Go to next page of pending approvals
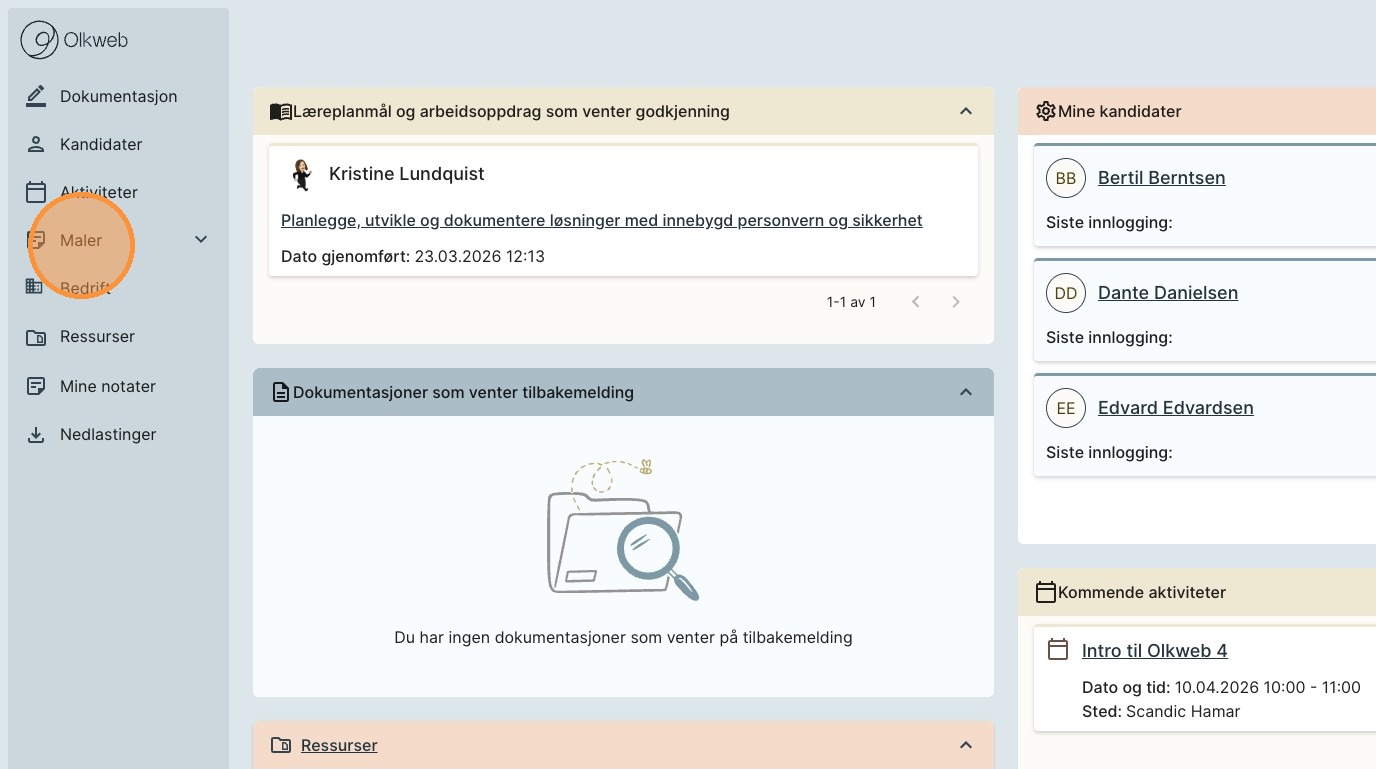This screenshot has height=769, width=1376. point(956,302)
